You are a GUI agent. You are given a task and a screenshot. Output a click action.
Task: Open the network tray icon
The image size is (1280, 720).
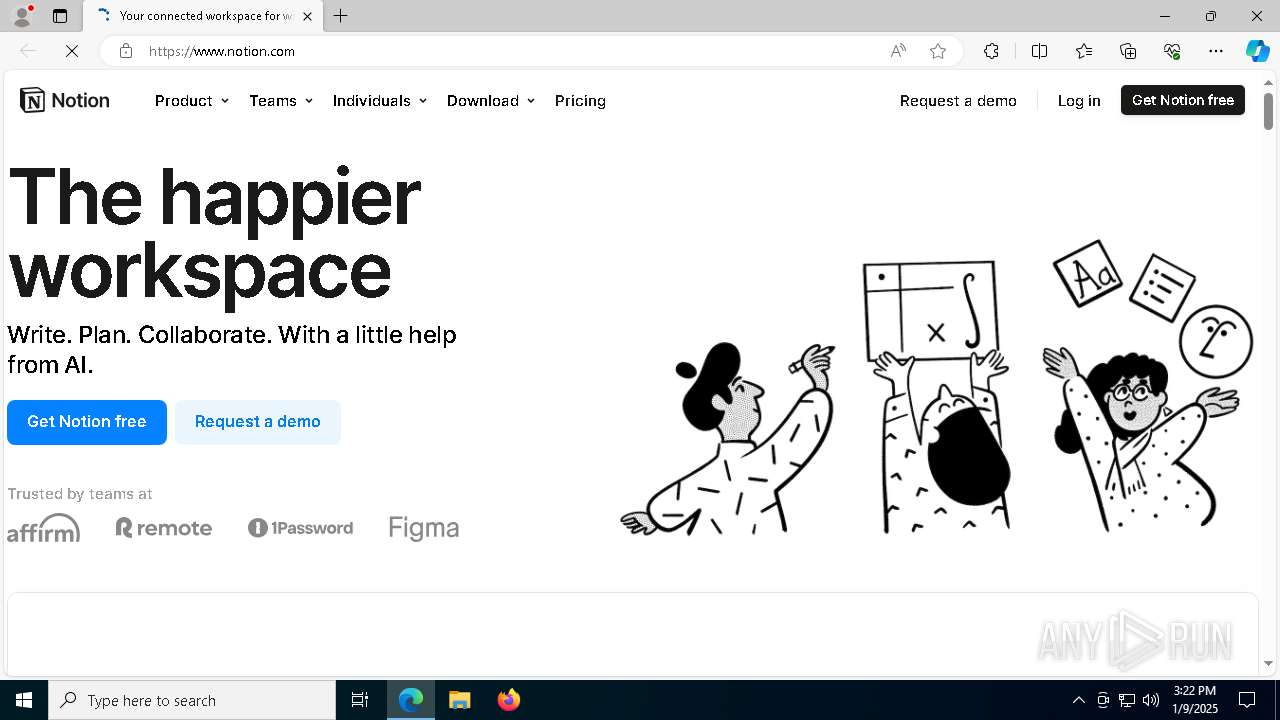pyautogui.click(x=1127, y=700)
